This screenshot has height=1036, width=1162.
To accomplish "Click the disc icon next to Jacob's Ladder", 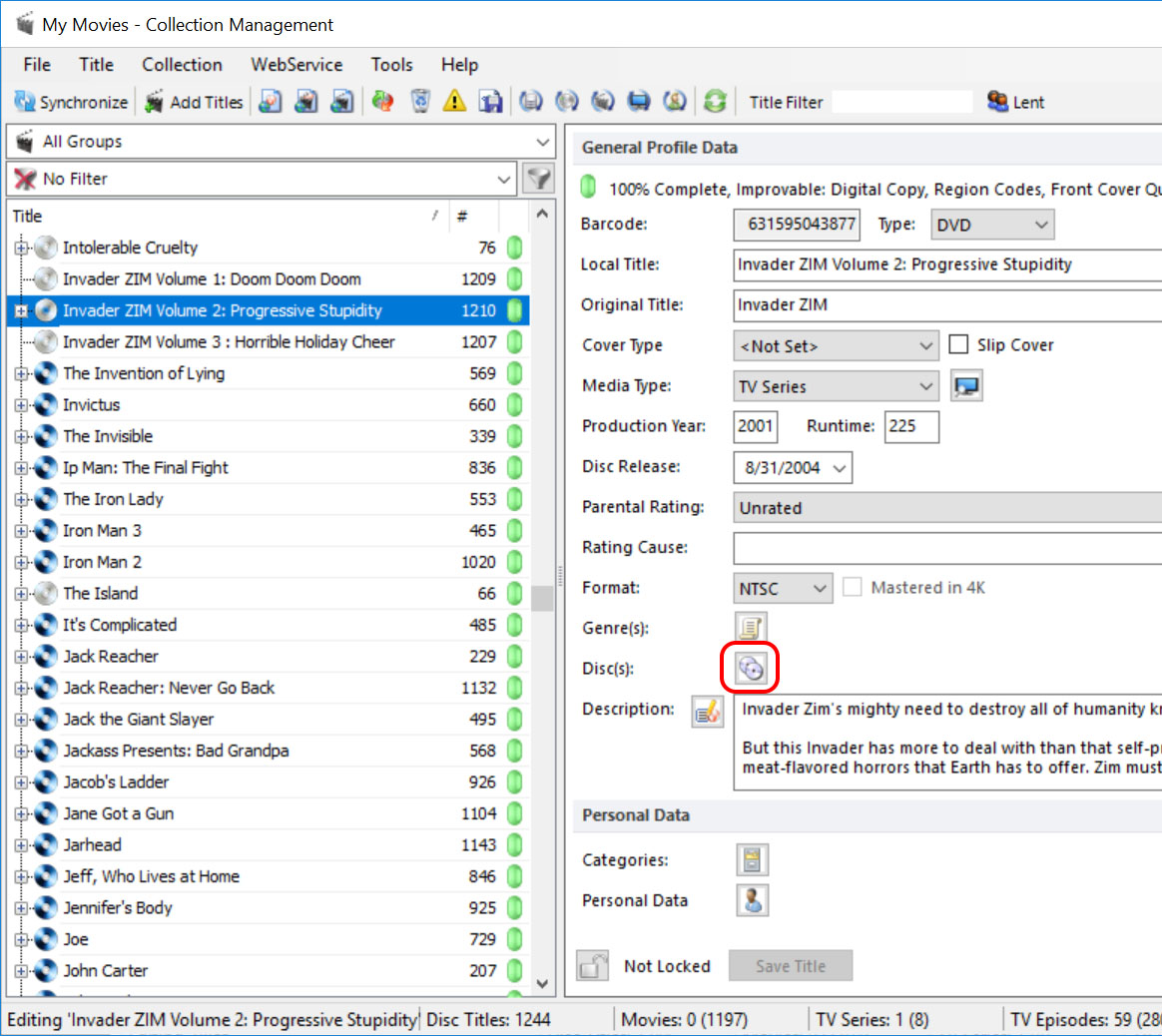I will tap(46, 781).
